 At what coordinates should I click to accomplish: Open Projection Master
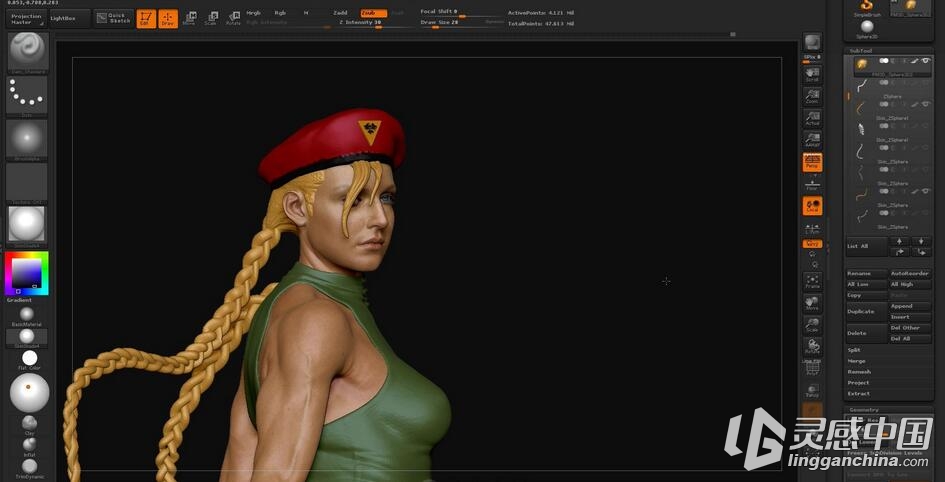pos(27,19)
